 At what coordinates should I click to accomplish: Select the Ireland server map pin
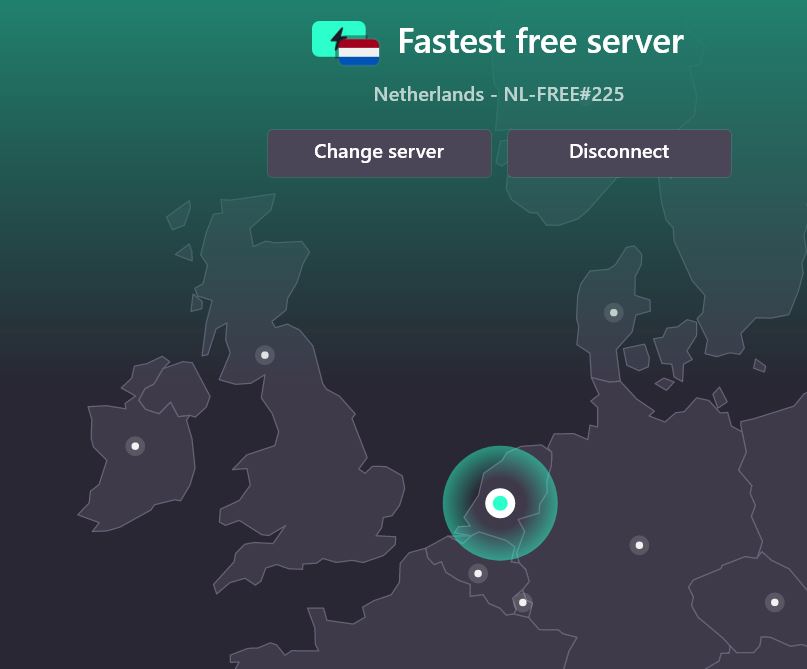[x=135, y=446]
